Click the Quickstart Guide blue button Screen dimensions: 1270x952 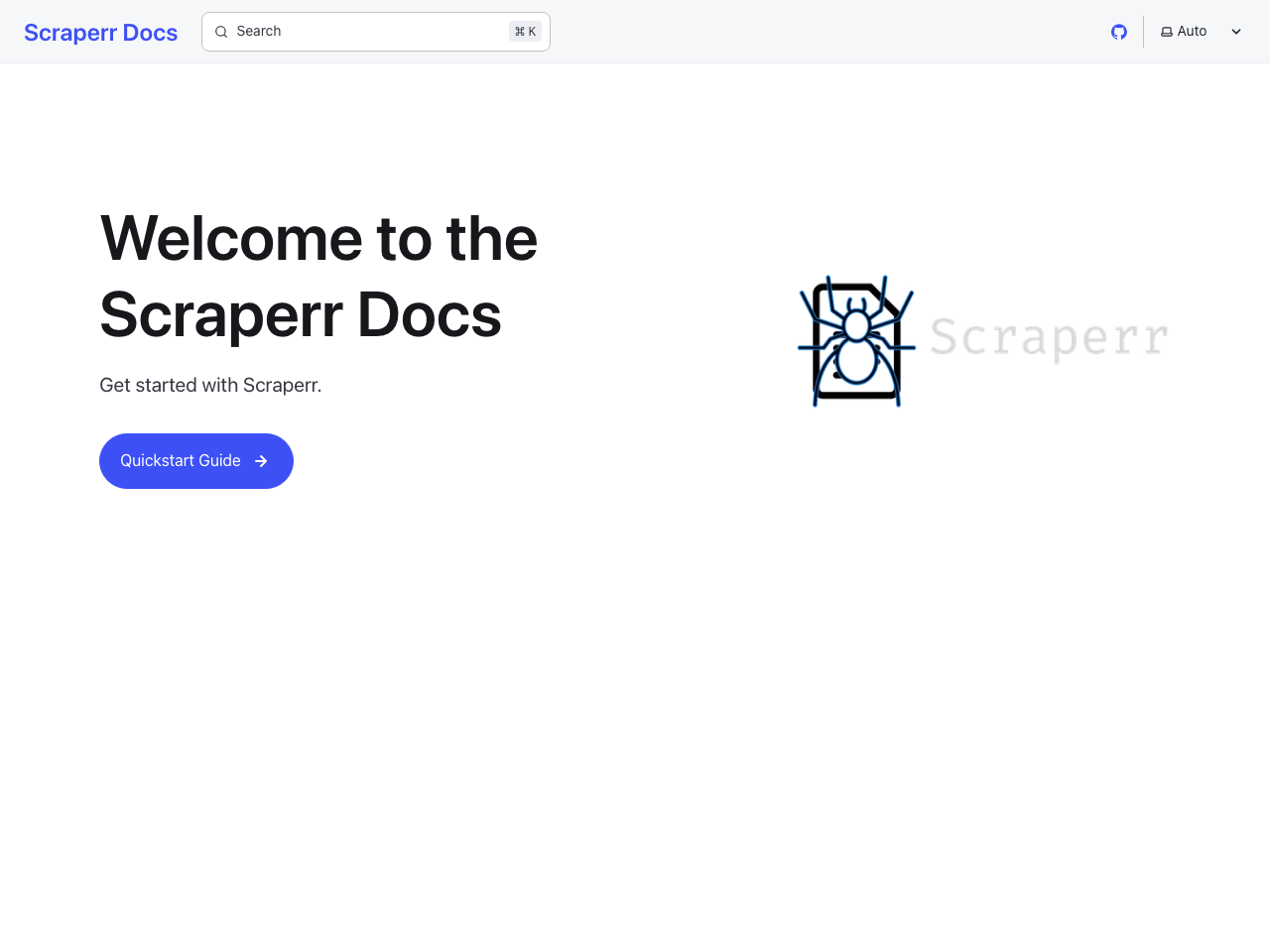(x=195, y=460)
